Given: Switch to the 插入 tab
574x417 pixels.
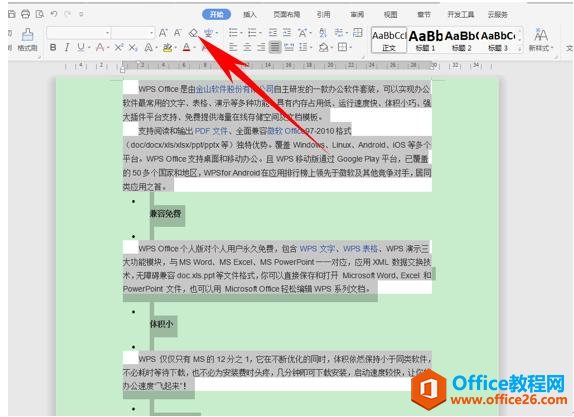Looking at the screenshot, I should (249, 14).
